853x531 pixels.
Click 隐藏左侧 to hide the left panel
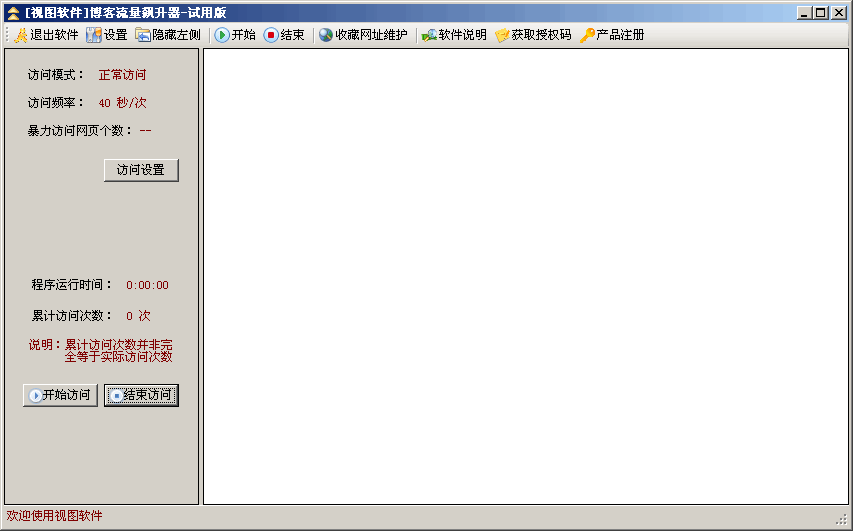168,35
